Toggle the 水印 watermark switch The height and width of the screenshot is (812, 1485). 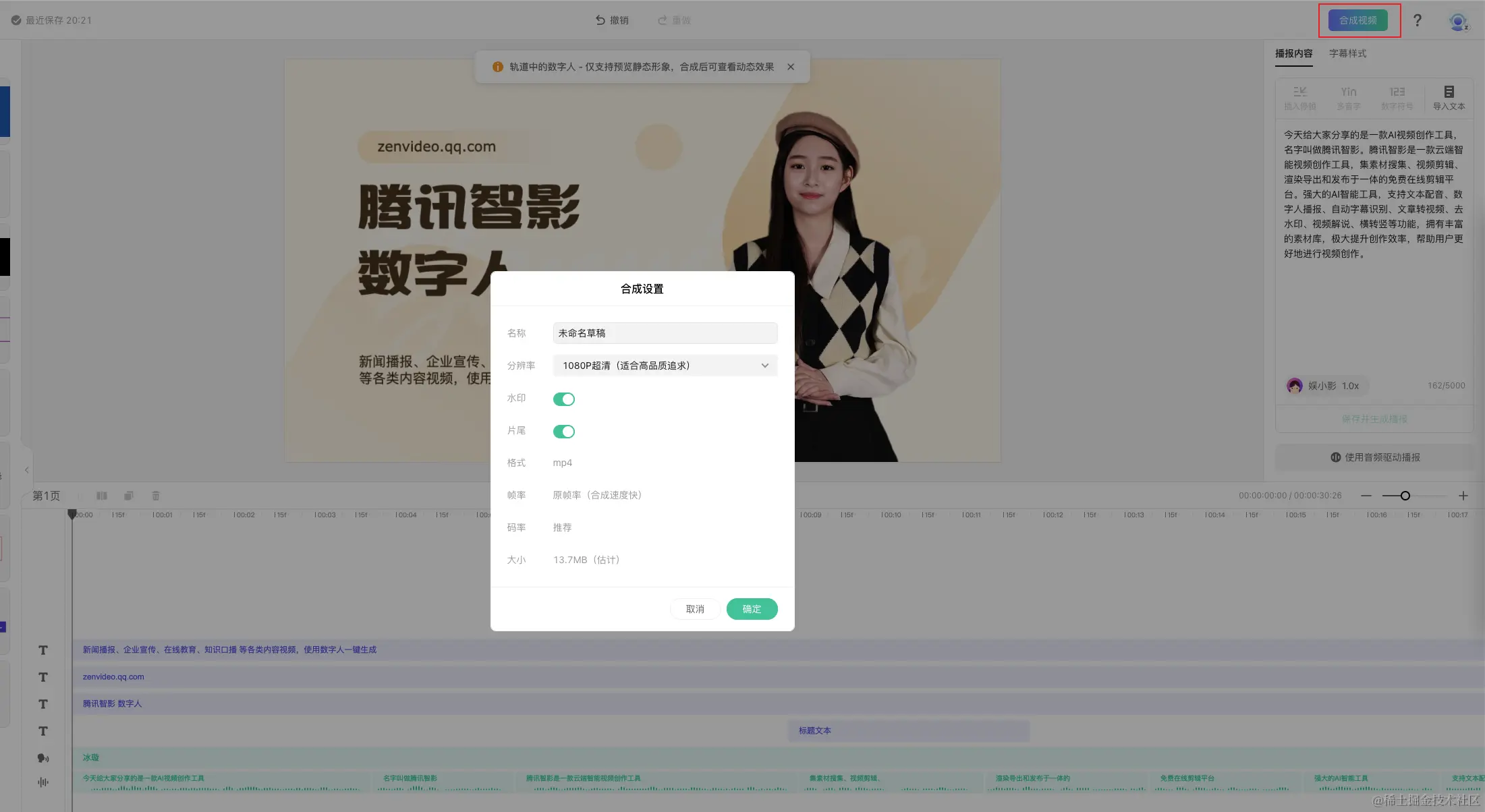pos(564,399)
